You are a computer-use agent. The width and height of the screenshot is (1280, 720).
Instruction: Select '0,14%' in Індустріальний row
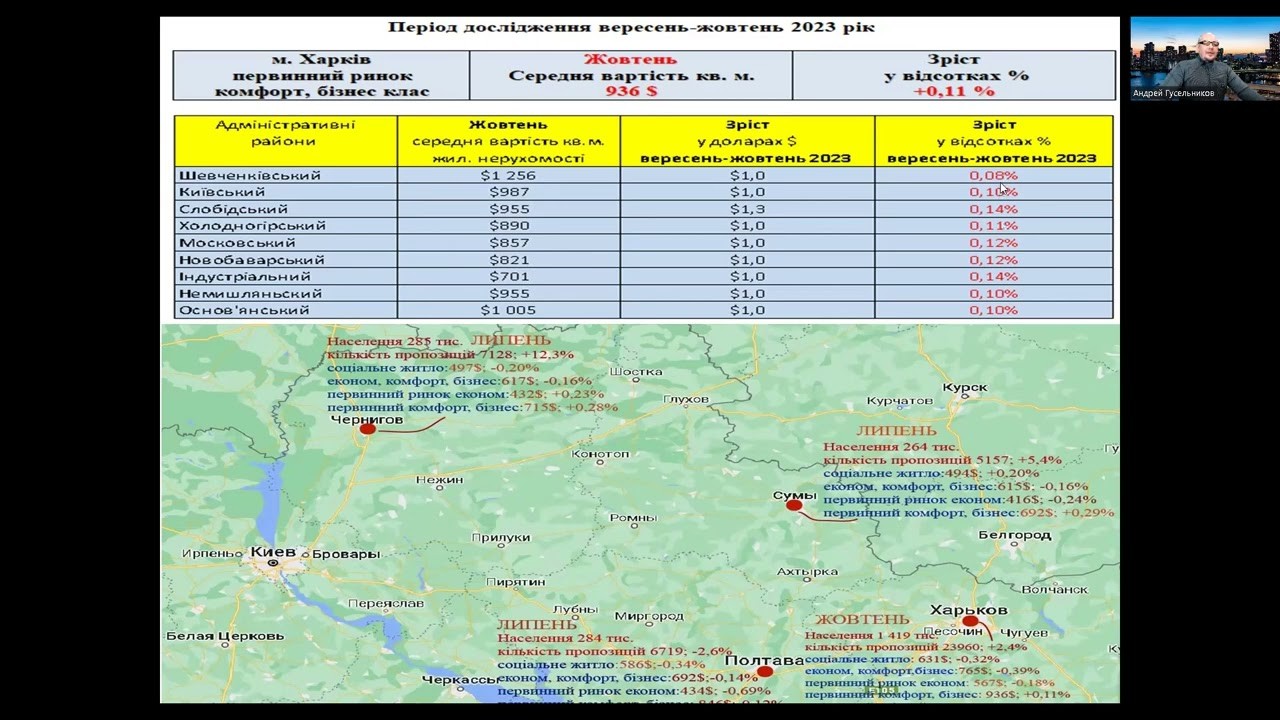click(x=993, y=277)
